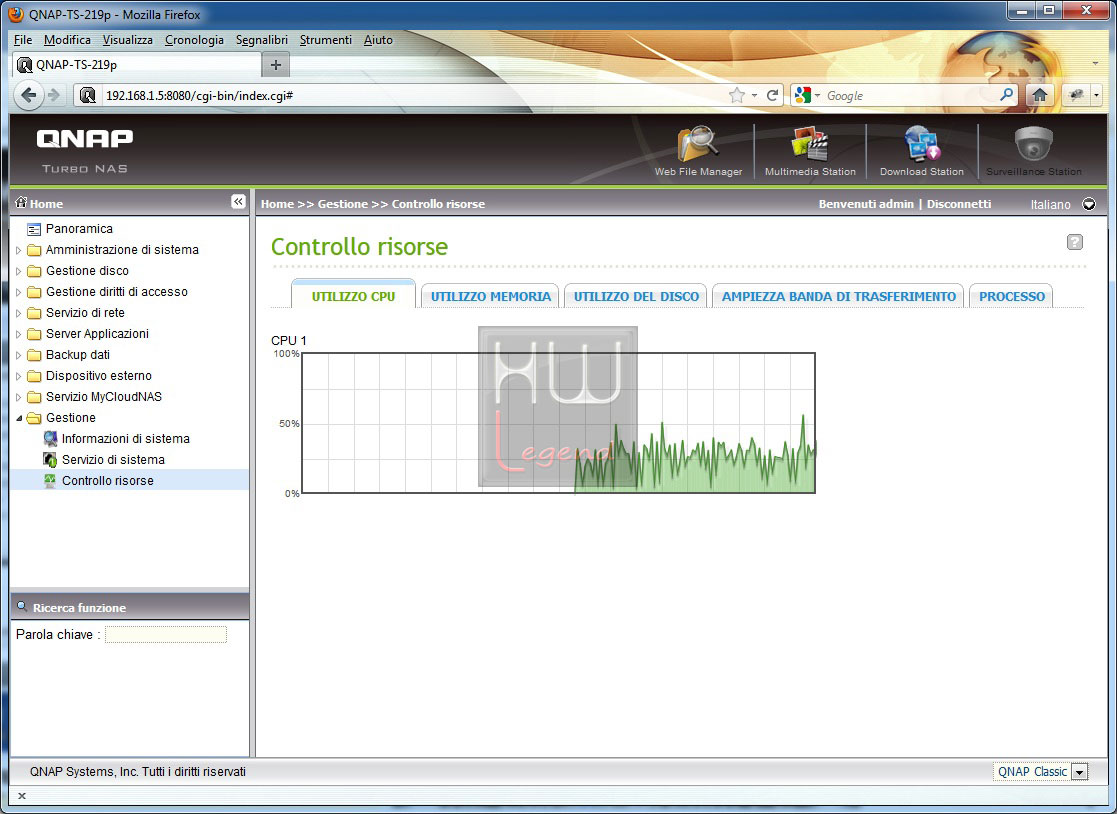The image size is (1117, 814).
Task: Open Web File Manager icon
Action: (698, 150)
